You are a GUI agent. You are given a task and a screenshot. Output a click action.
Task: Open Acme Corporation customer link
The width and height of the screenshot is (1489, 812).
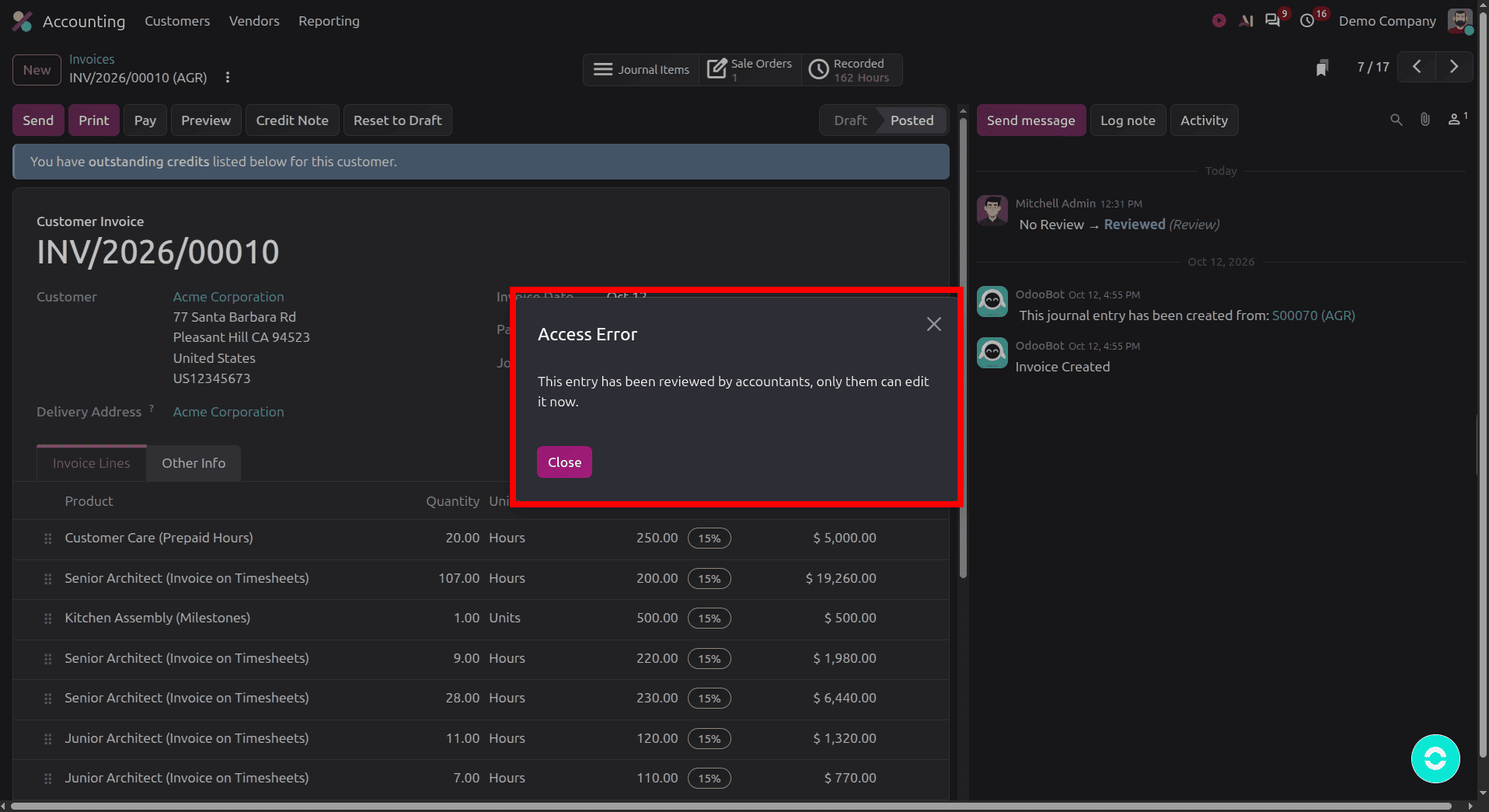coord(228,297)
